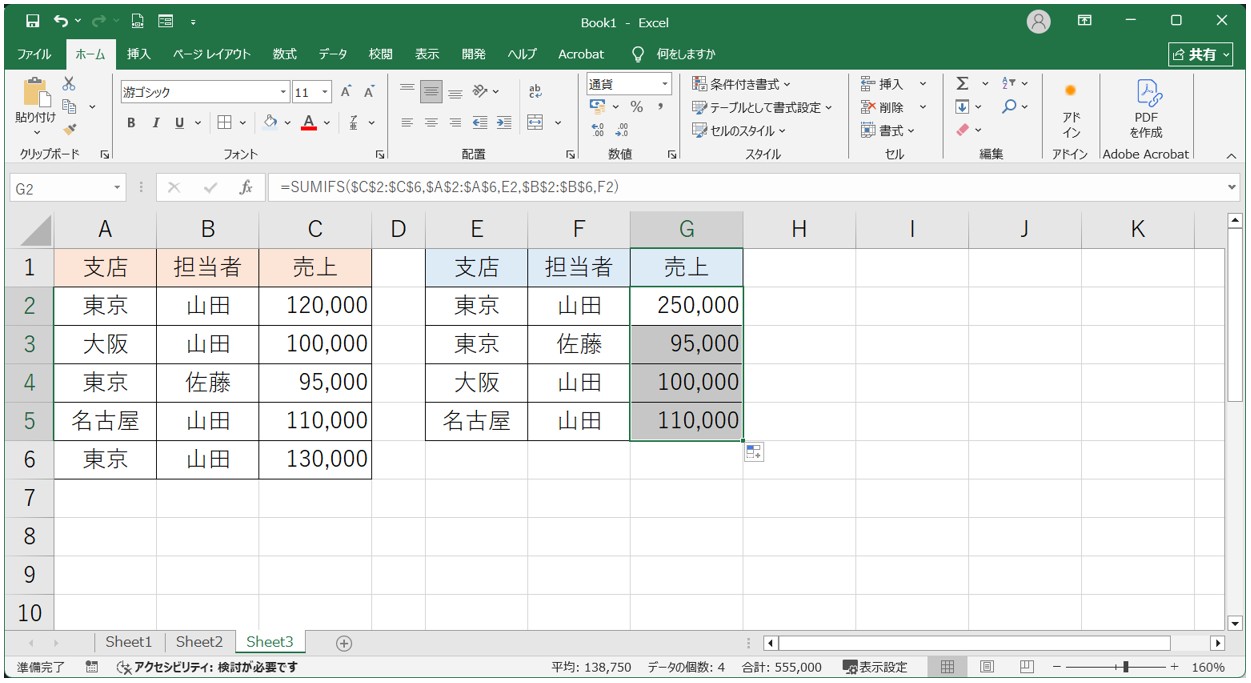Image resolution: width=1251 pixels, height=683 pixels.
Task: Center cell text horizontally
Action: click(431, 123)
